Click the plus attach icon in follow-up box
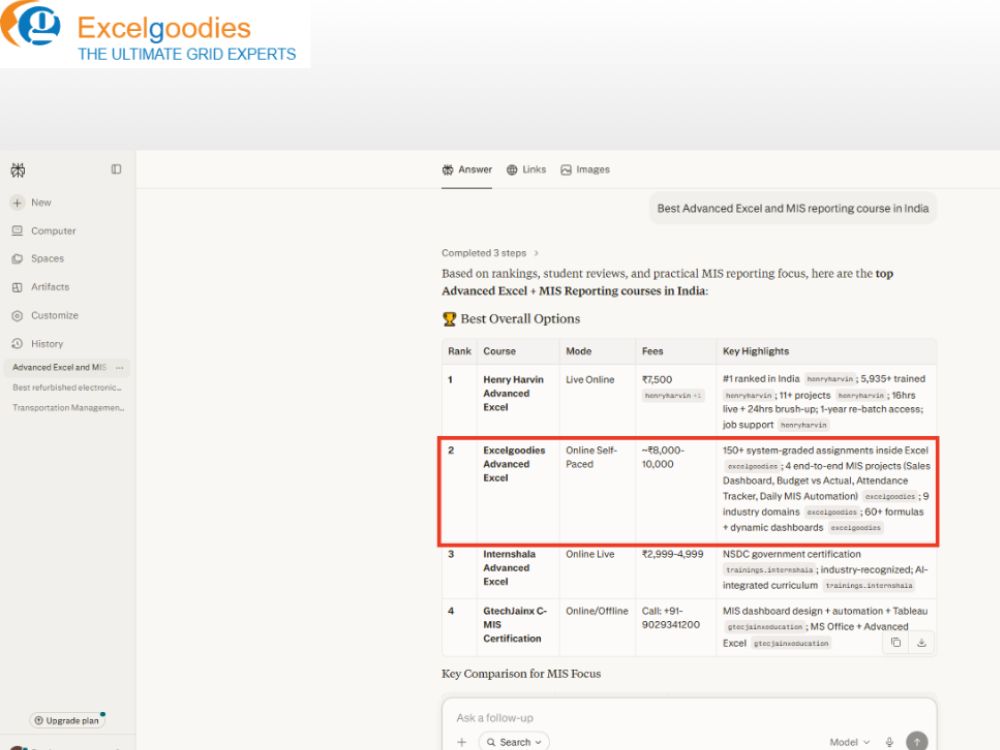The image size is (1000, 750). pos(462,742)
